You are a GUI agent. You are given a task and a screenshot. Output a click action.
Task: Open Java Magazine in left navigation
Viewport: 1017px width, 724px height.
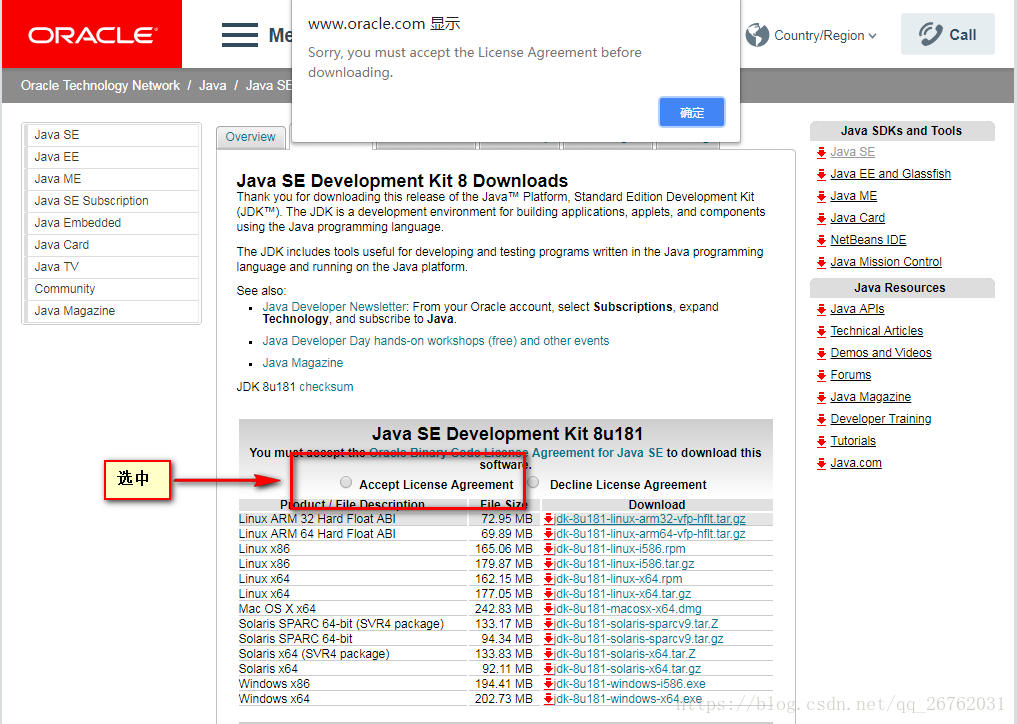click(x=112, y=311)
